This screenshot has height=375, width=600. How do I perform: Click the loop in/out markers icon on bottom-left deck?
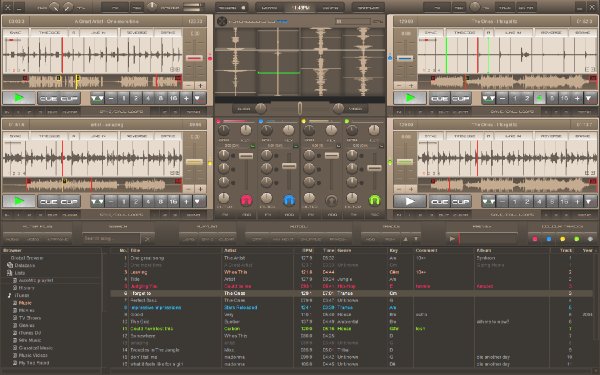pos(97,201)
